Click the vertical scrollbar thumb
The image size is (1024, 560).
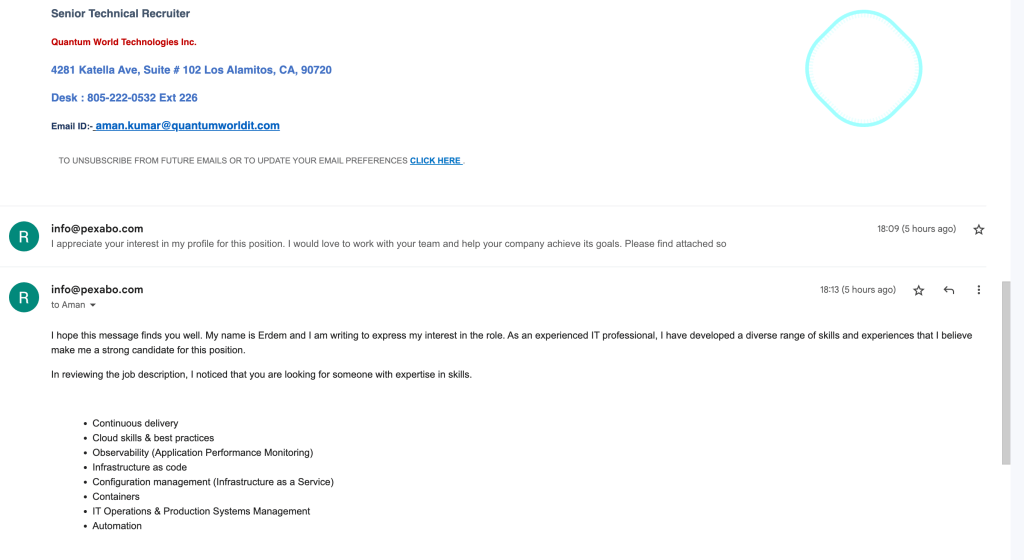1006,373
